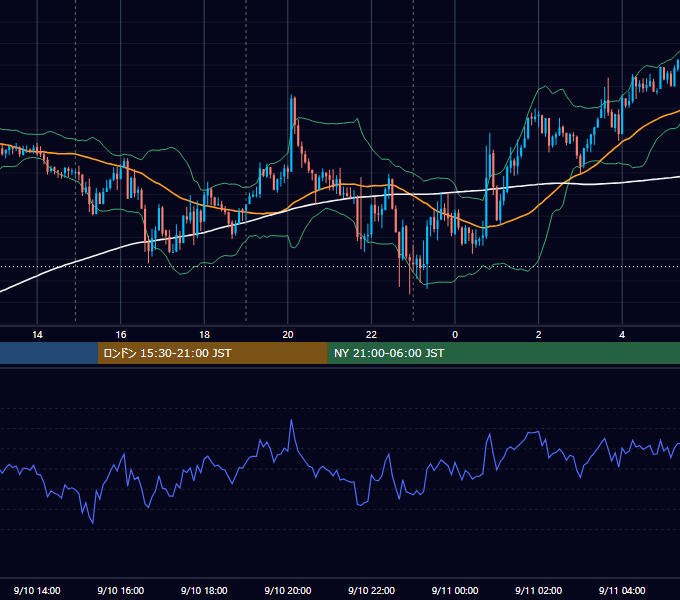Click the 0 hour axis label

coord(455,335)
